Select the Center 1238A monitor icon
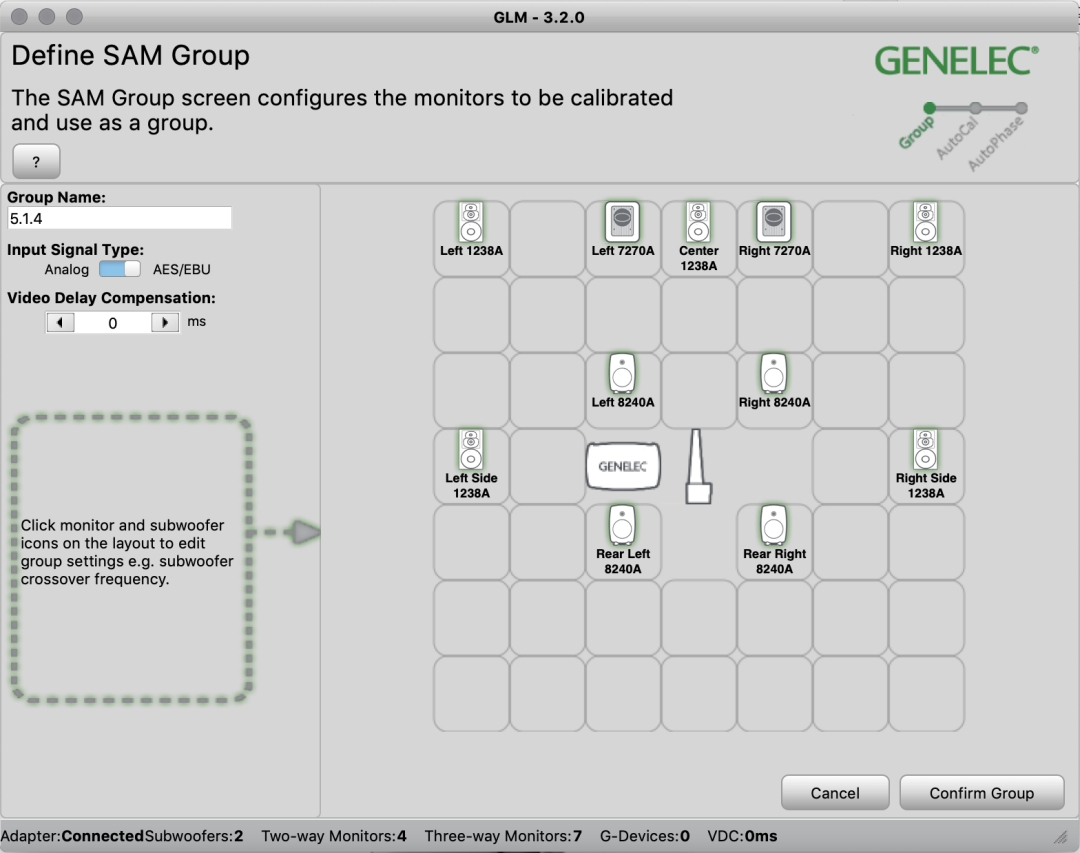 pyautogui.click(x=698, y=222)
